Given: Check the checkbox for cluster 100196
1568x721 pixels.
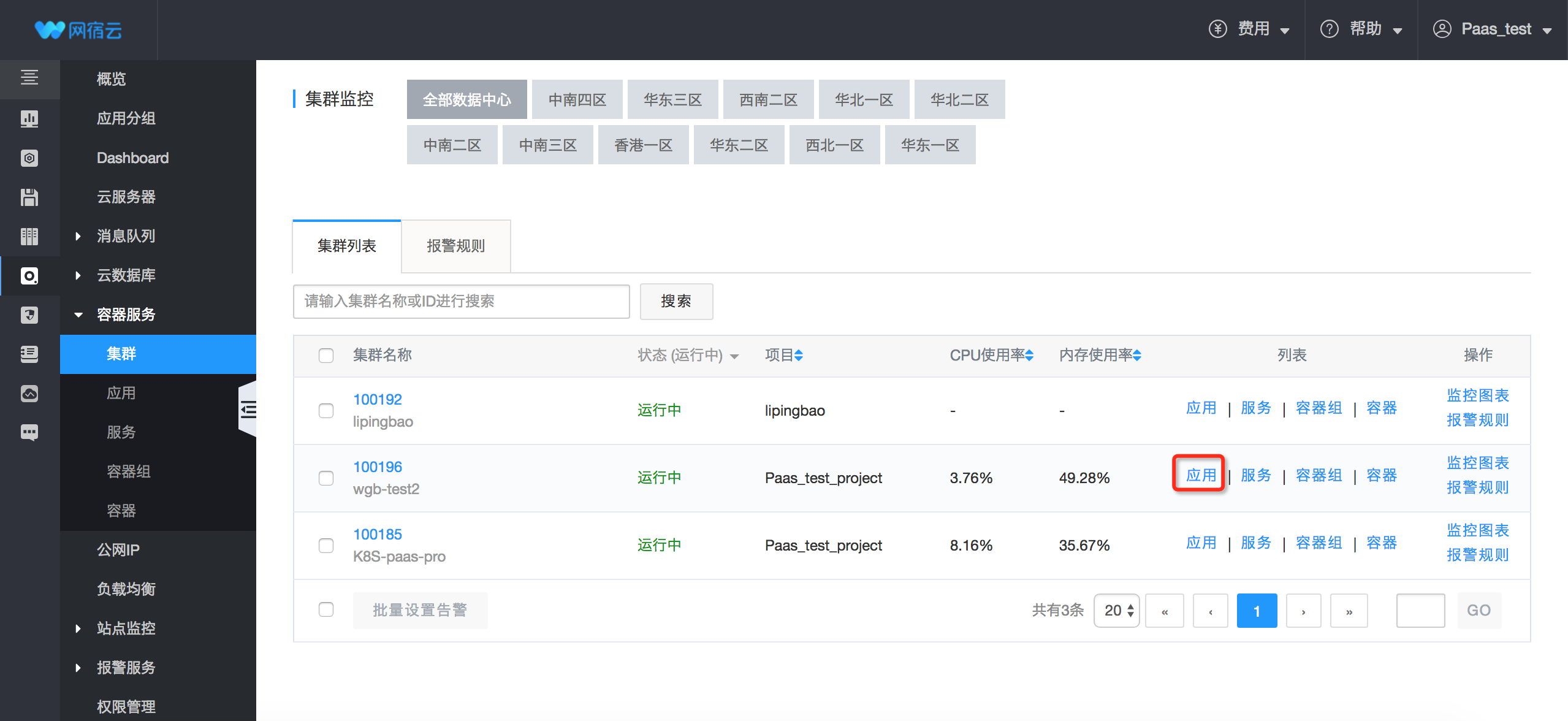Looking at the screenshot, I should pyautogui.click(x=325, y=478).
